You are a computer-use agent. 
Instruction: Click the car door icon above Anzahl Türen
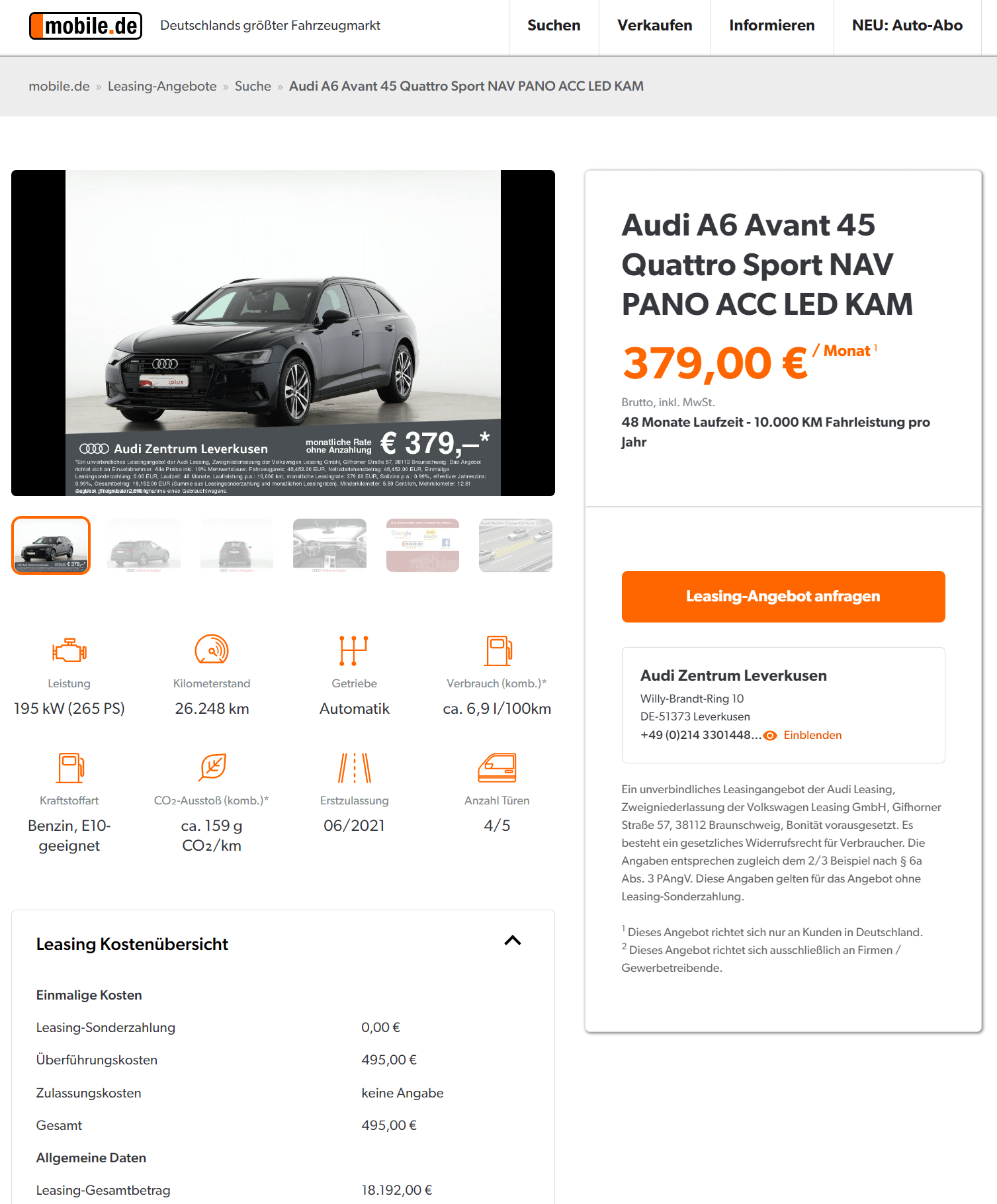coord(497,768)
